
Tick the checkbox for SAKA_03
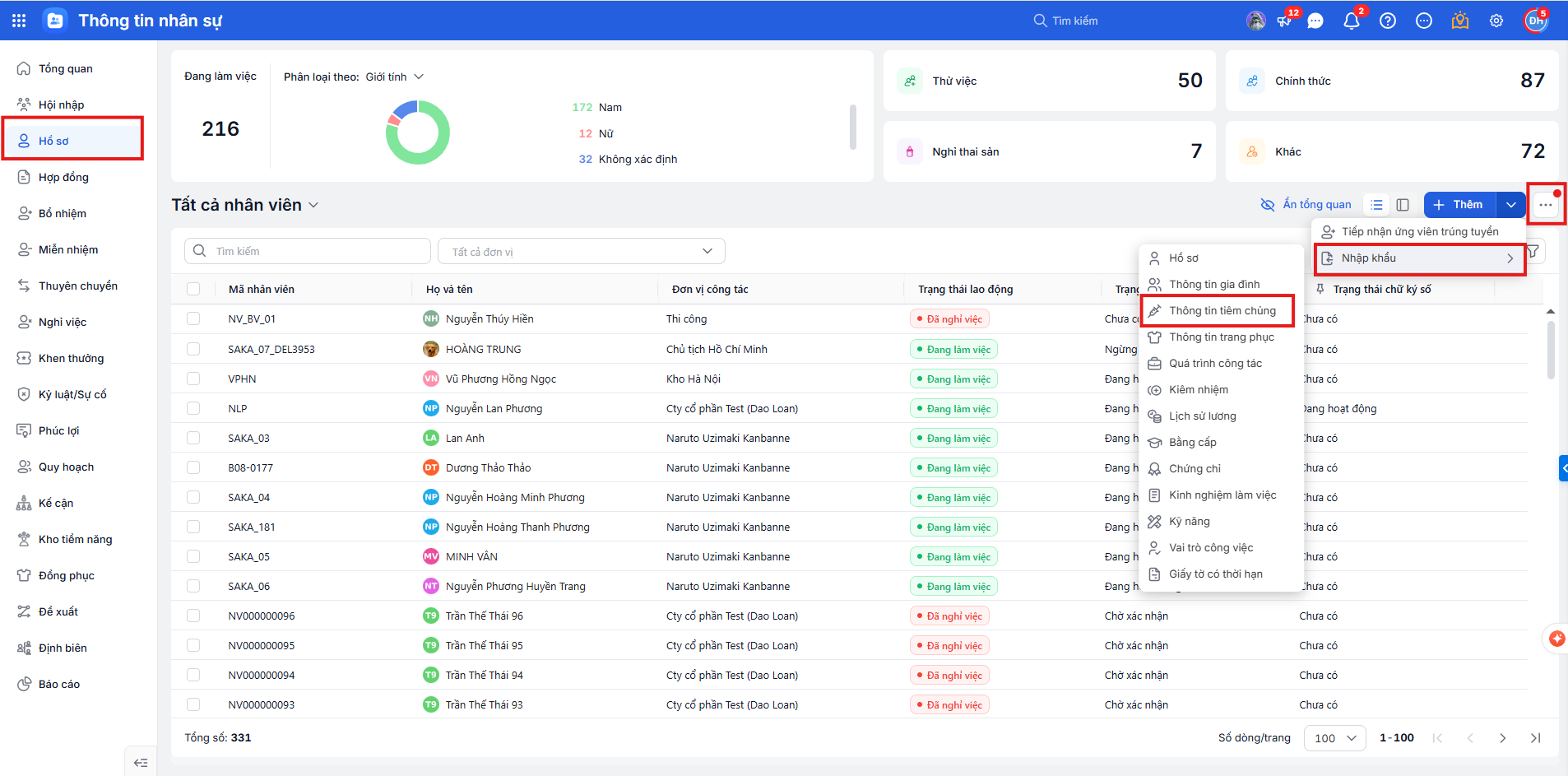point(193,438)
